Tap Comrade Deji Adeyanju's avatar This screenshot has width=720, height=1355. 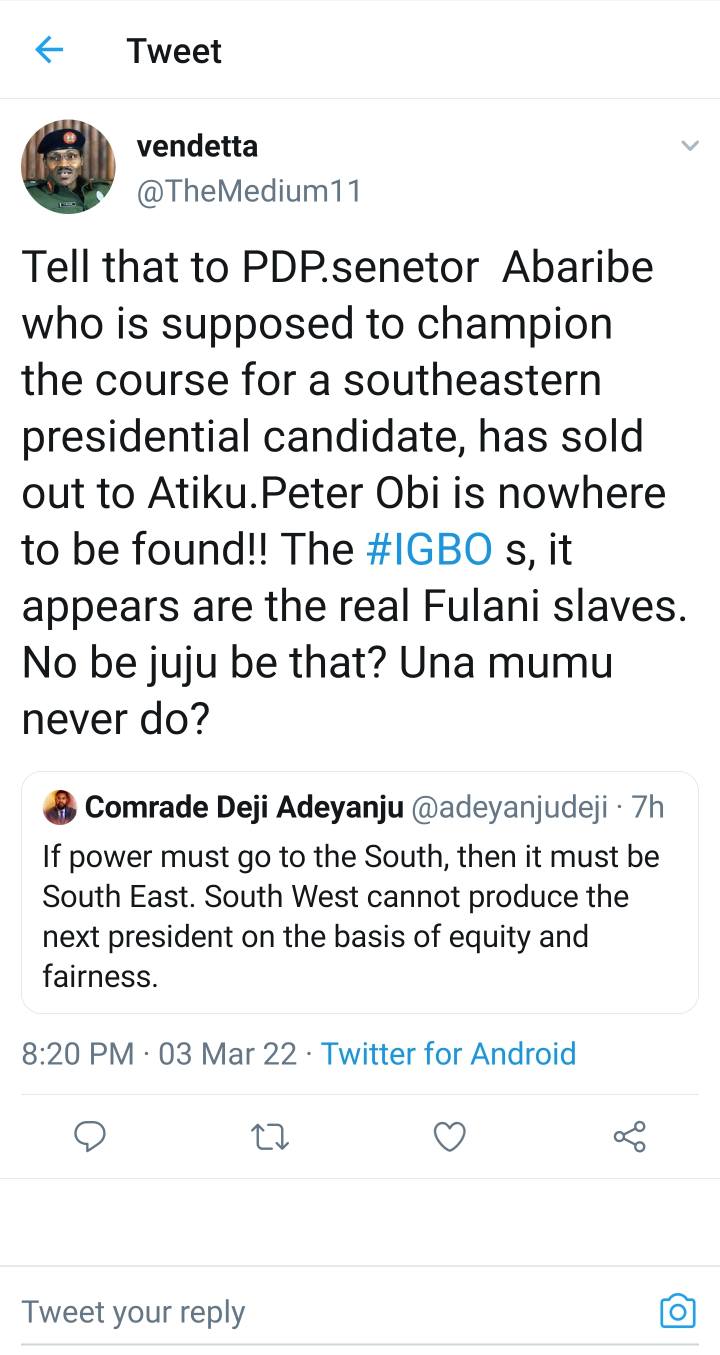pos(60,808)
